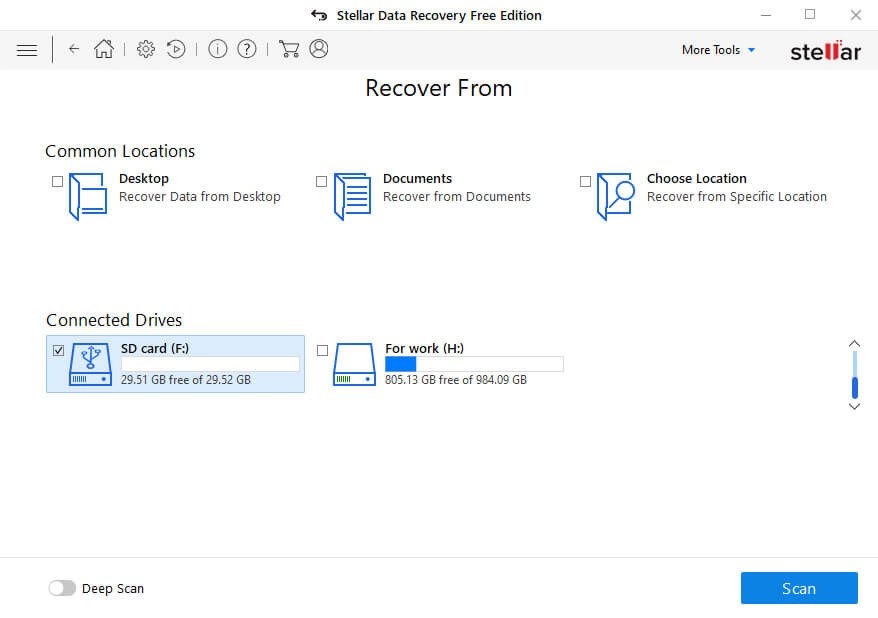The width and height of the screenshot is (878, 618).
Task: Click the blue usage bar of For work (H:)
Action: tap(400, 364)
